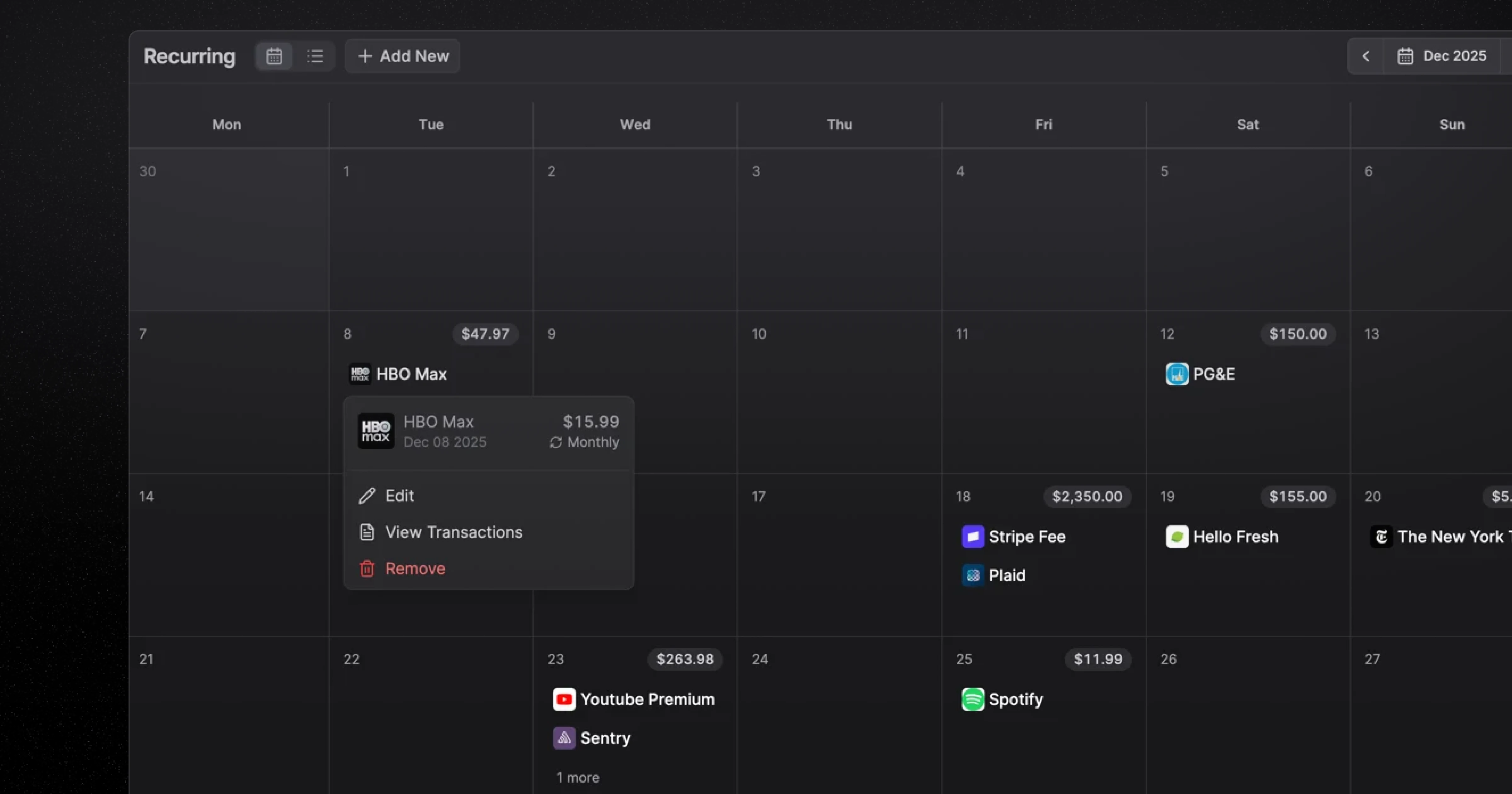Expand the 1 more item on December 23
The height and width of the screenshot is (794, 1512).
point(577,777)
